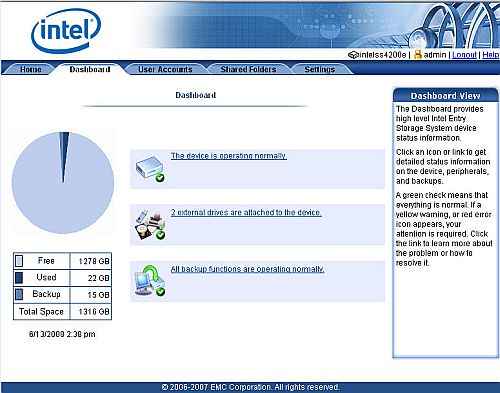Open the Shared Folders tab
Screen dimensions: 500x393
click(x=248, y=69)
